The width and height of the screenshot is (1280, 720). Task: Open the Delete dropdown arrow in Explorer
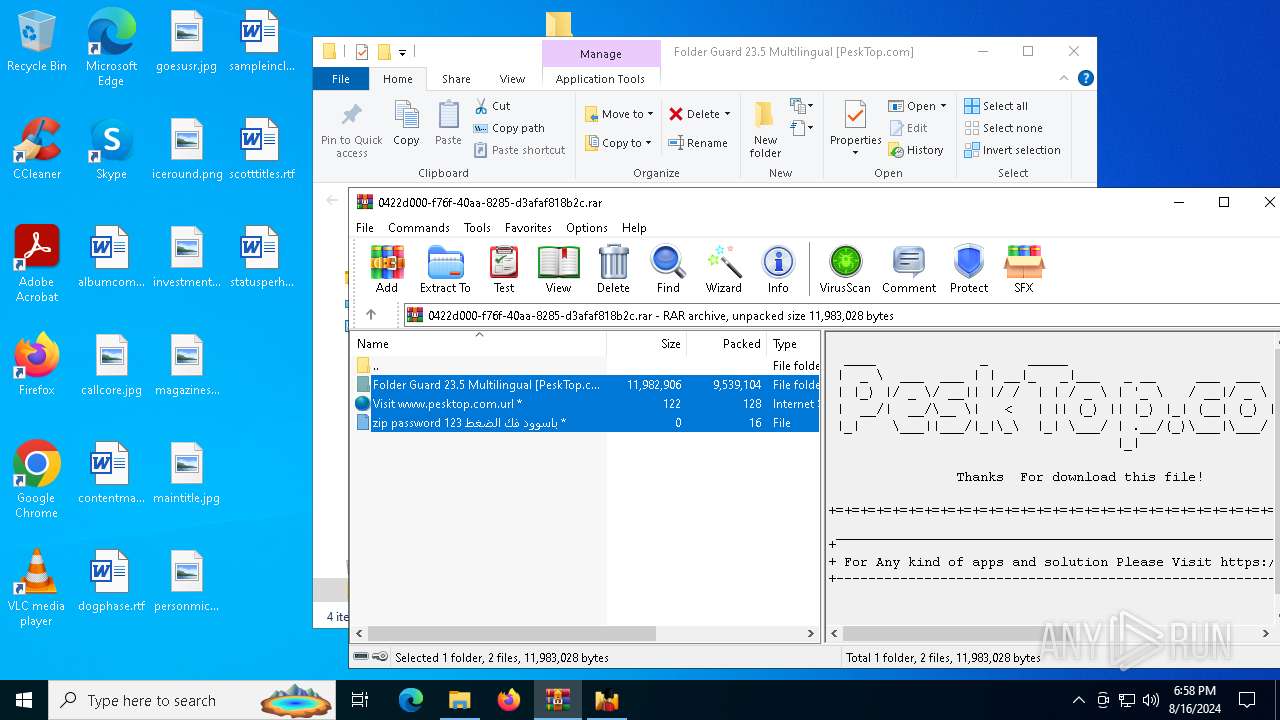pyautogui.click(x=727, y=114)
